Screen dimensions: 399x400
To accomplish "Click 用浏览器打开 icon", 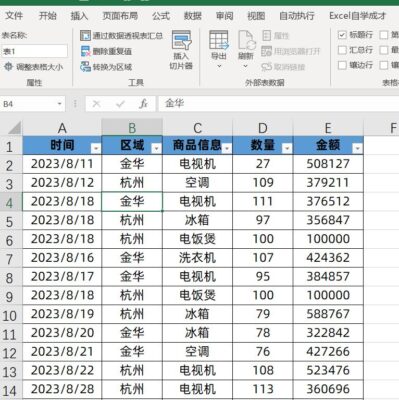I will click(x=266, y=51).
